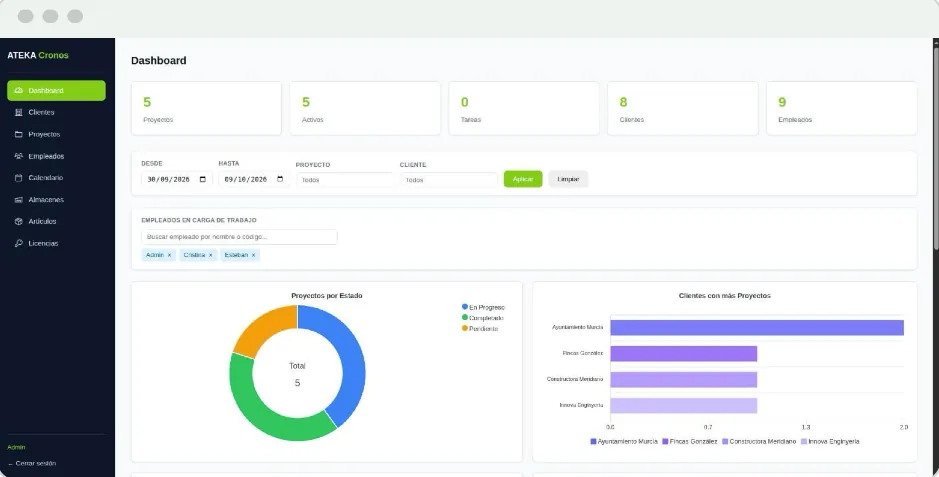Click the 'Clientes con más Proyectos' chart title
Viewport: 939px width, 477px height.
[x=725, y=296]
